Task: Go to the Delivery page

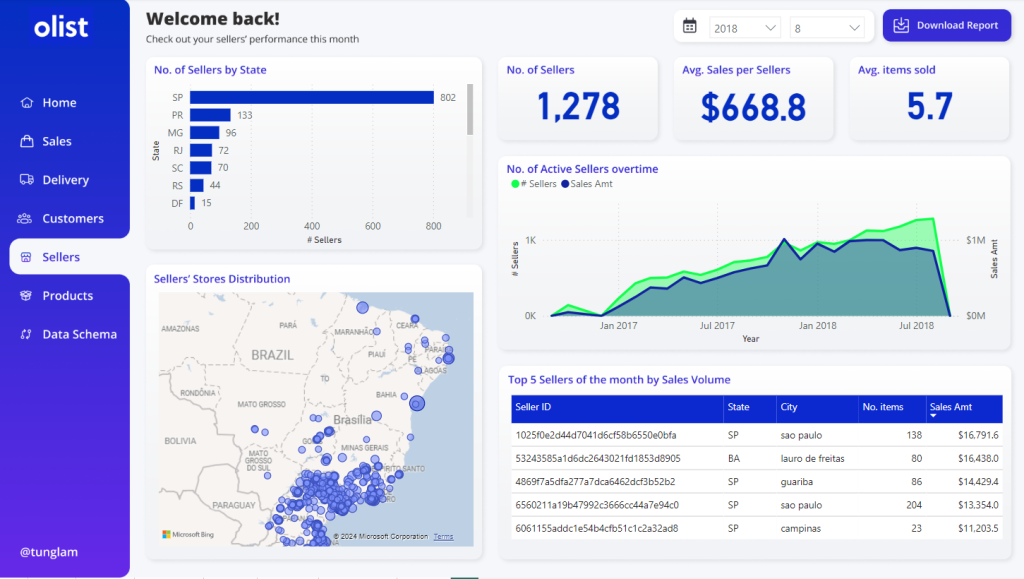Action: coord(65,180)
